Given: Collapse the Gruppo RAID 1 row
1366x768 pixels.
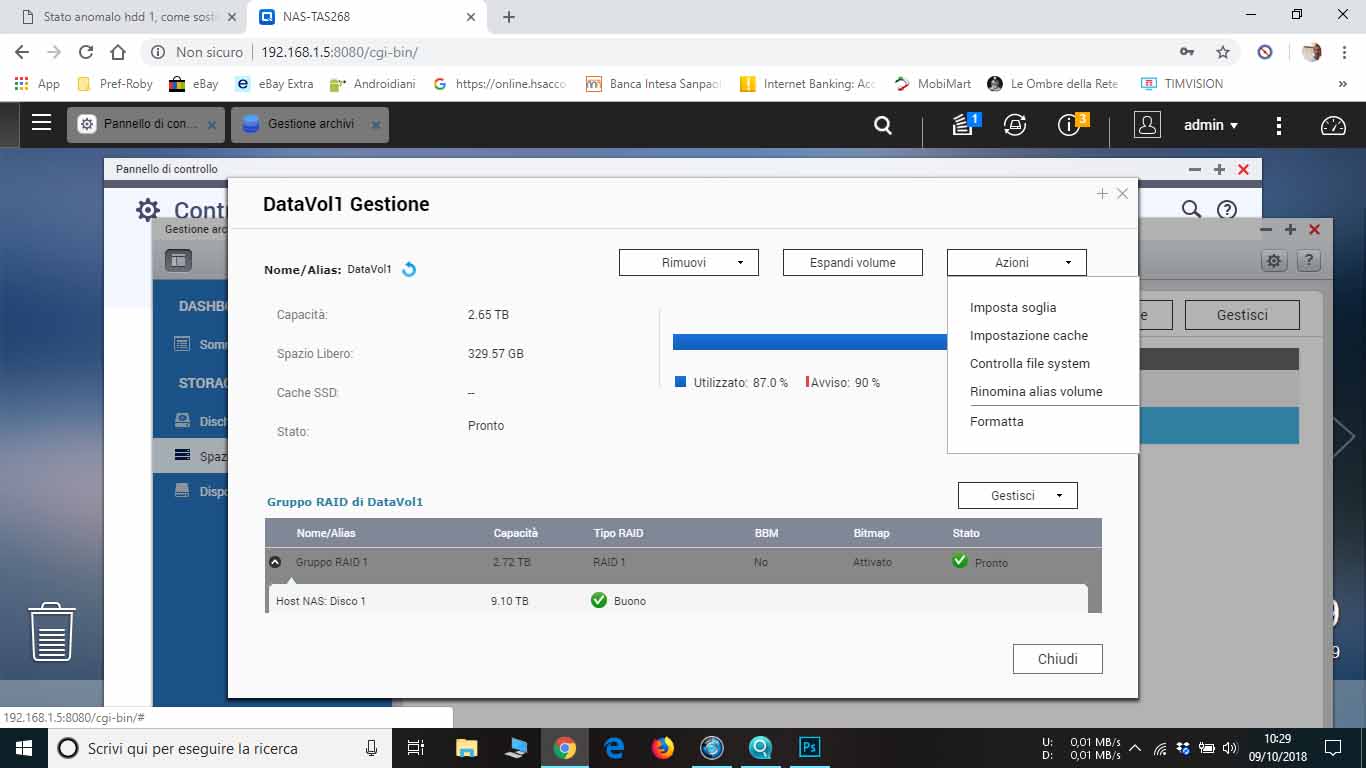Looking at the screenshot, I should point(275,562).
